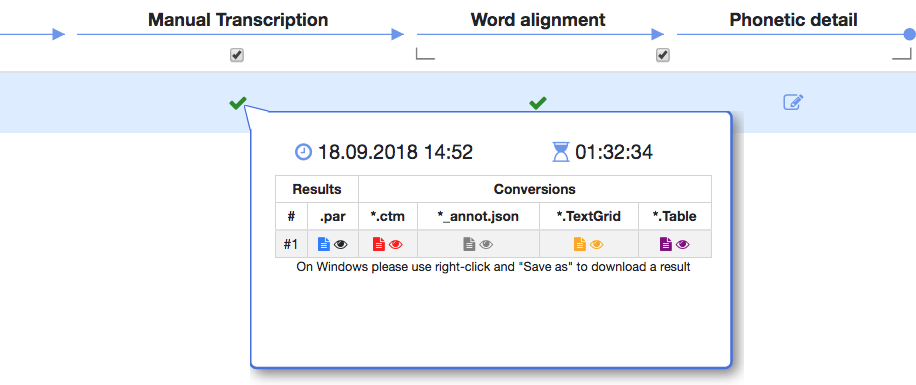Preview the *.TextGrid with orange eye icon
The height and width of the screenshot is (385, 916).
(x=596, y=245)
